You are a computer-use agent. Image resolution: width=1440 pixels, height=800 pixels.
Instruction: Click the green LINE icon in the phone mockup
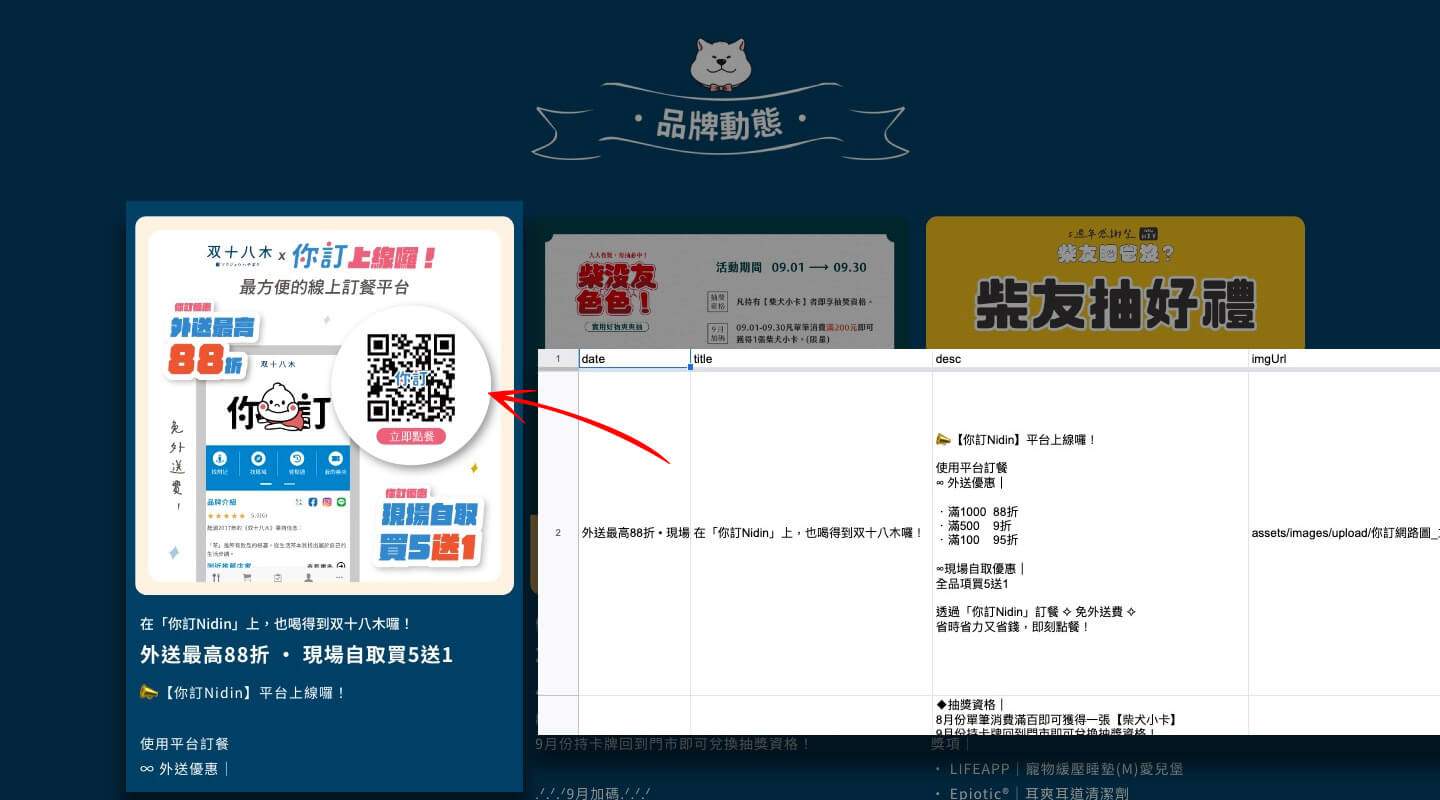point(340,501)
